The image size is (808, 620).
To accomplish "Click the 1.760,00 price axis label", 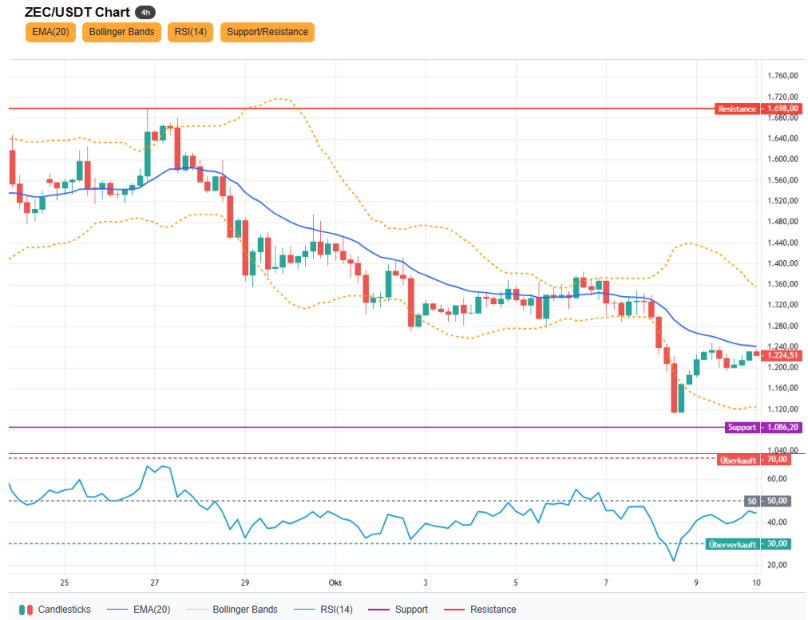I will [782, 76].
